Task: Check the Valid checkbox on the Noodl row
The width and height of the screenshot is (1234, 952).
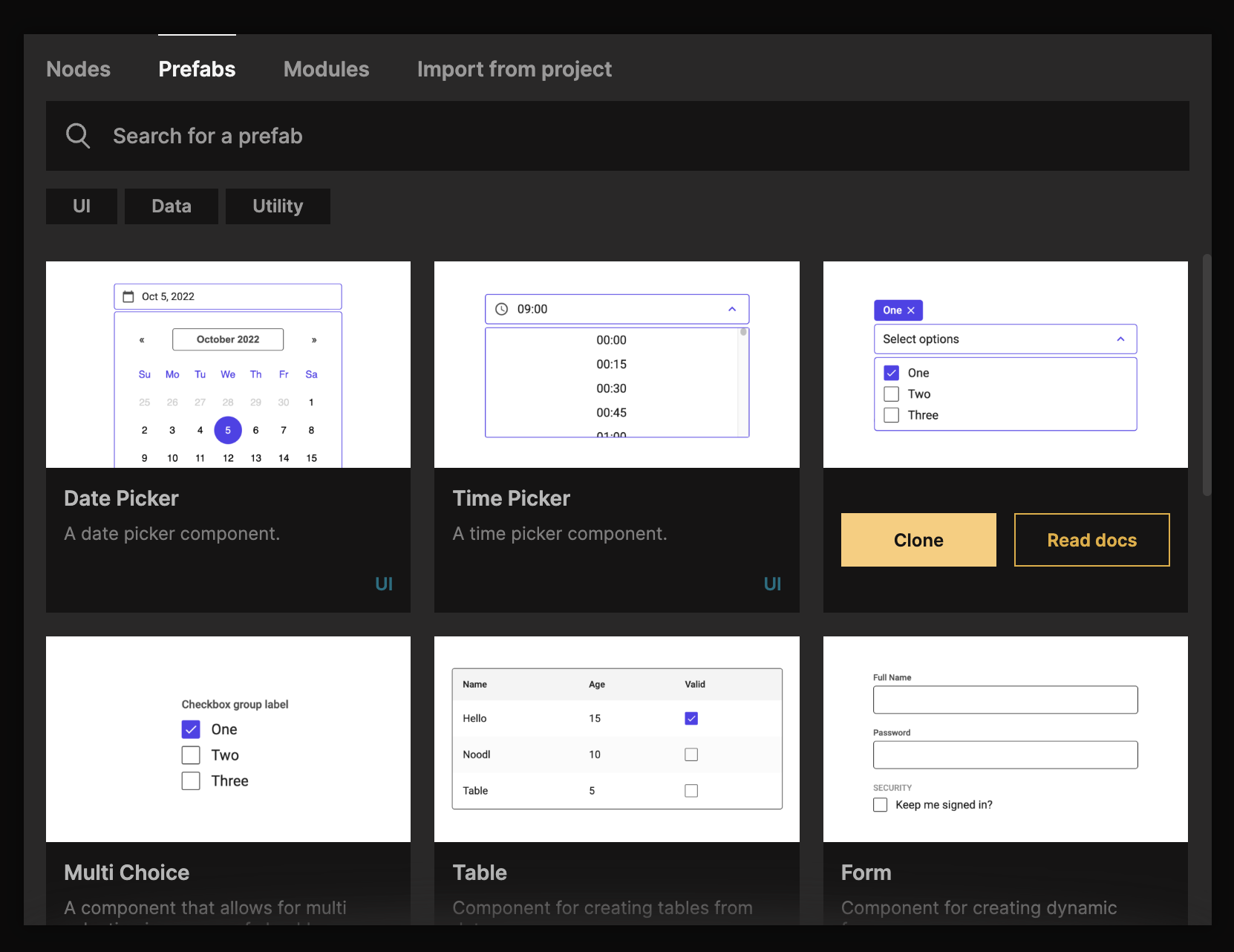Action: pyautogui.click(x=691, y=754)
